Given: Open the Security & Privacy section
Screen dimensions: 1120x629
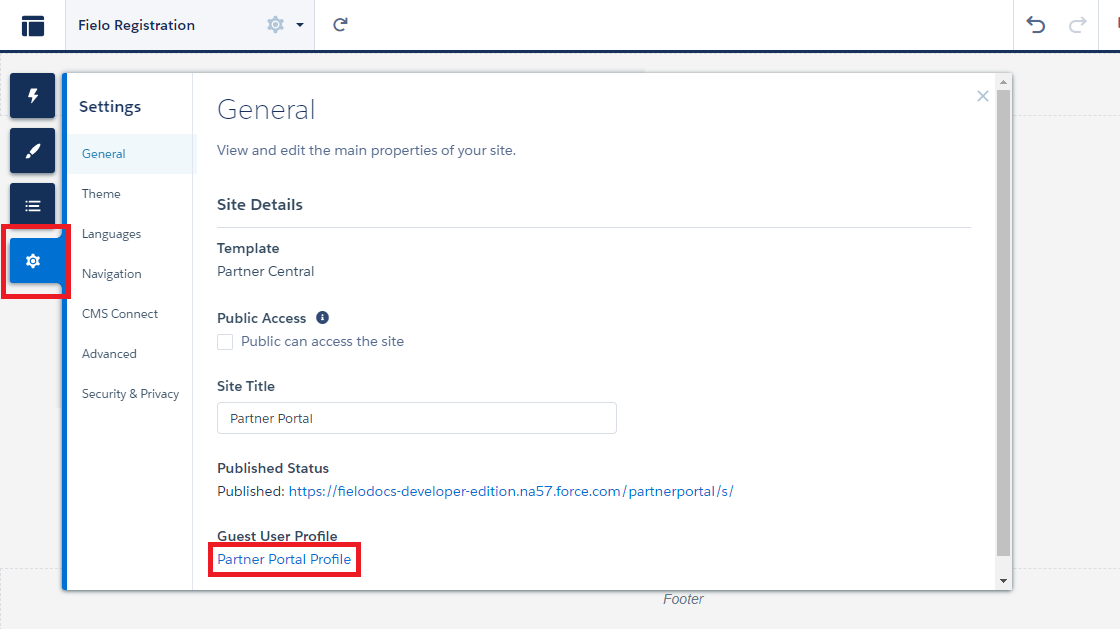Looking at the screenshot, I should pos(130,393).
